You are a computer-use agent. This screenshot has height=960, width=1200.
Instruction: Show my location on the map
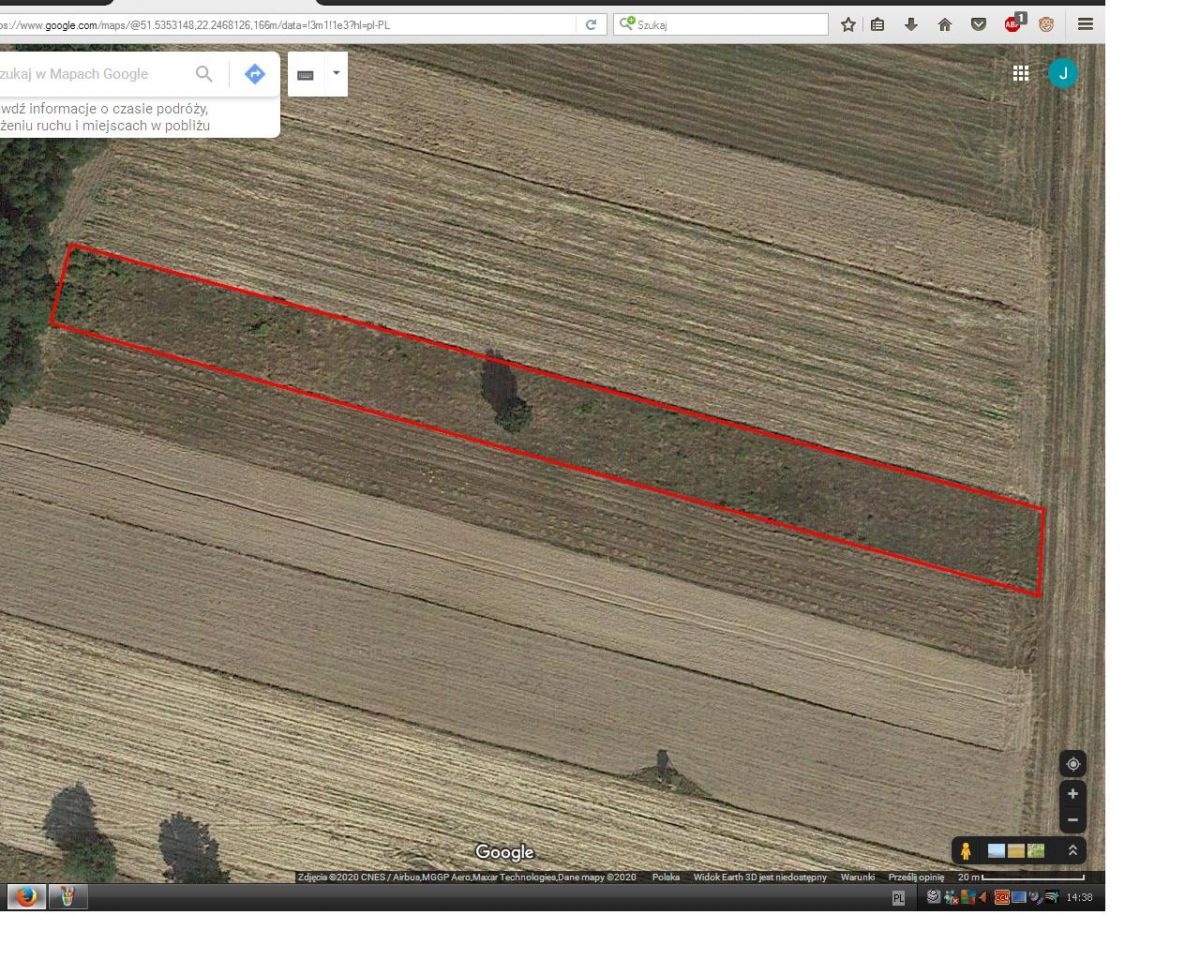pyautogui.click(x=1073, y=764)
